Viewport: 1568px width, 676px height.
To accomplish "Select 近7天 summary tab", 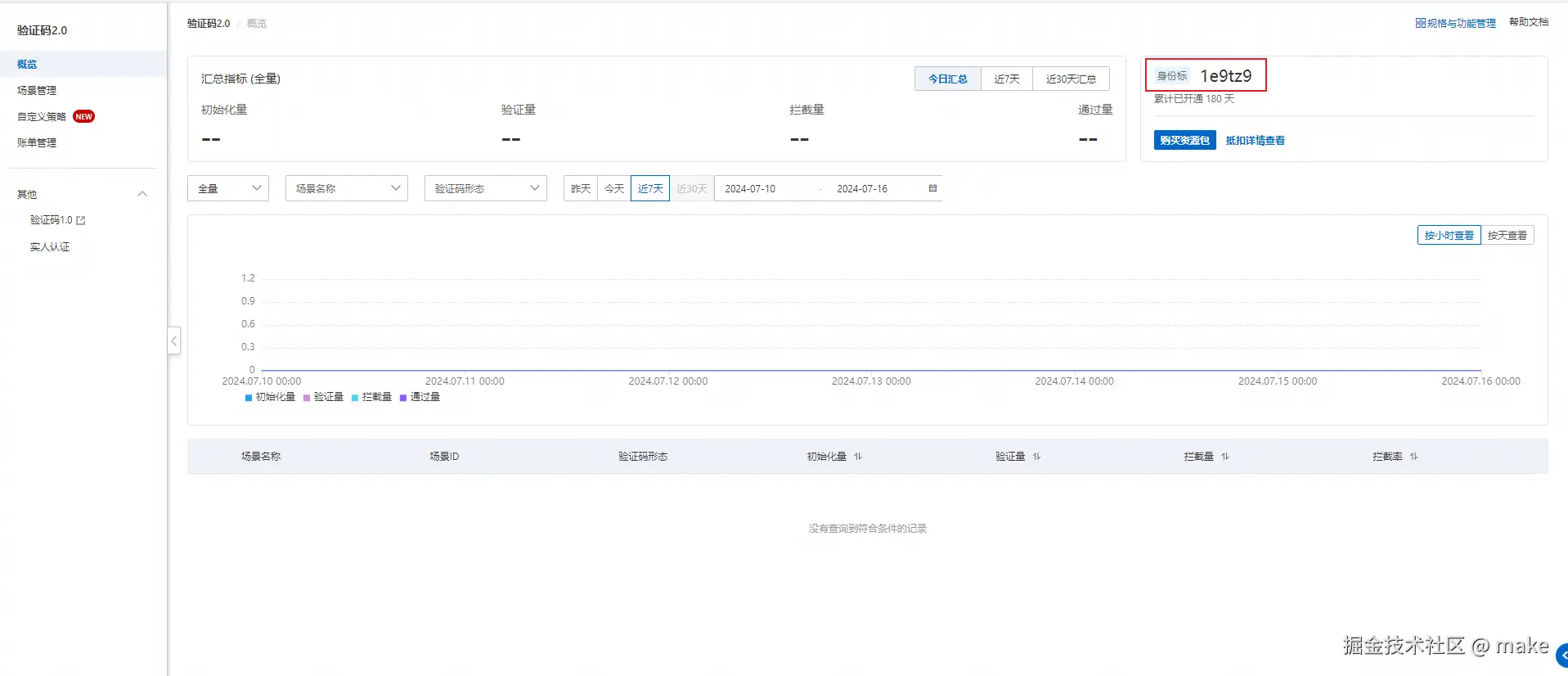I will pyautogui.click(x=1007, y=79).
